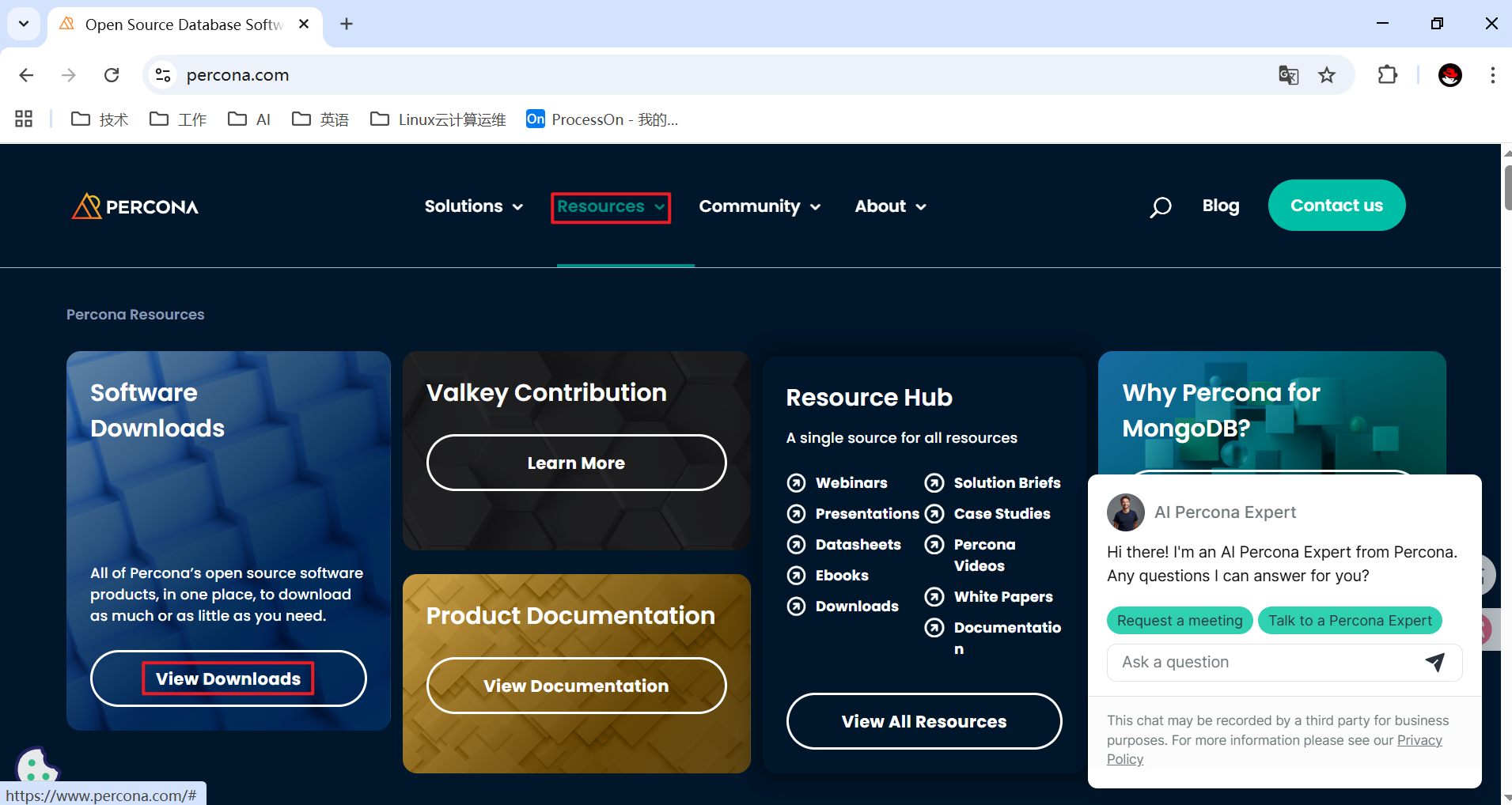The height and width of the screenshot is (805, 1512).
Task: Click View All Resources button
Action: [924, 721]
